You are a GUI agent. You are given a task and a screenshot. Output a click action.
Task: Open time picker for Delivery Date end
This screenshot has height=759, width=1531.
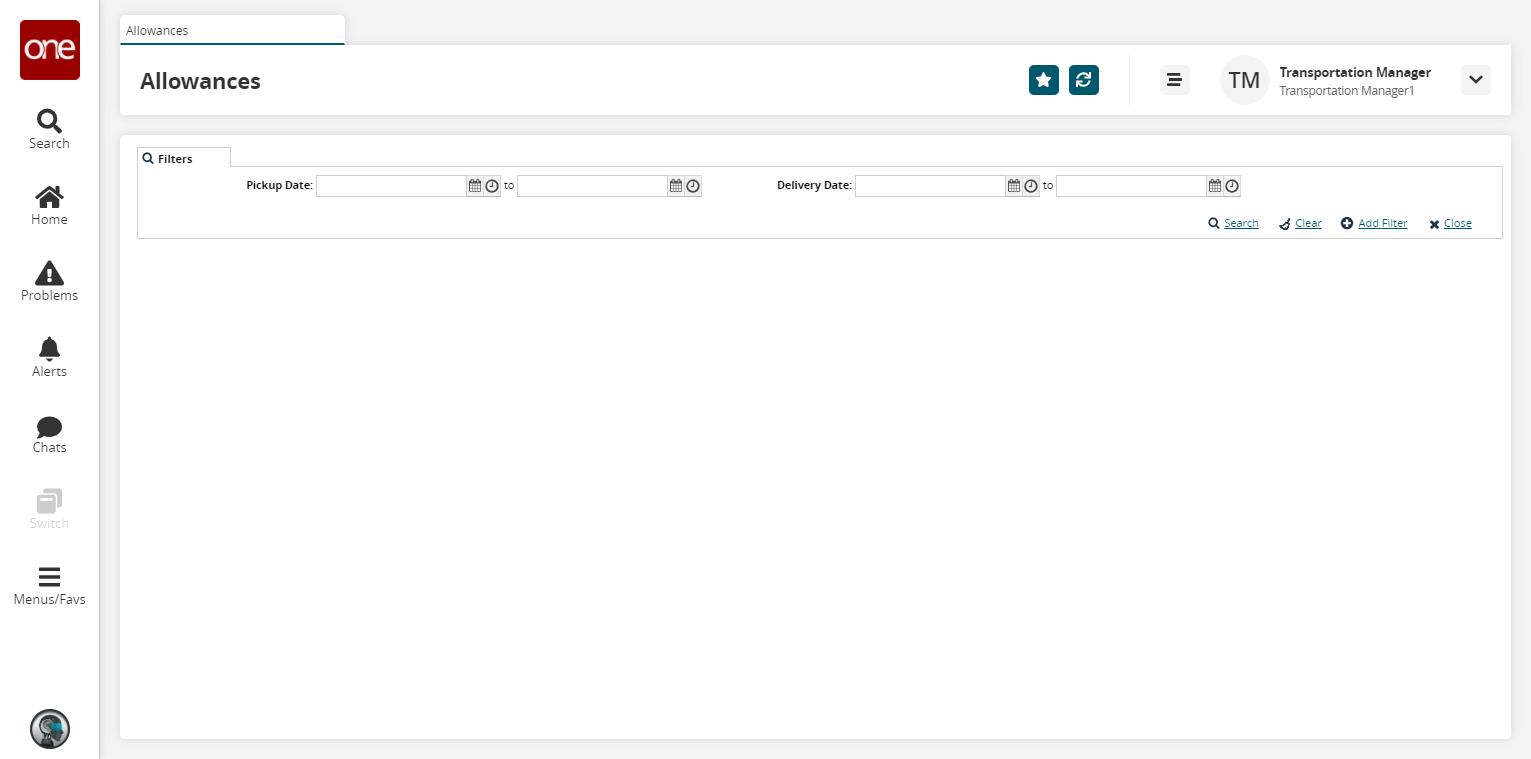[x=1232, y=186]
